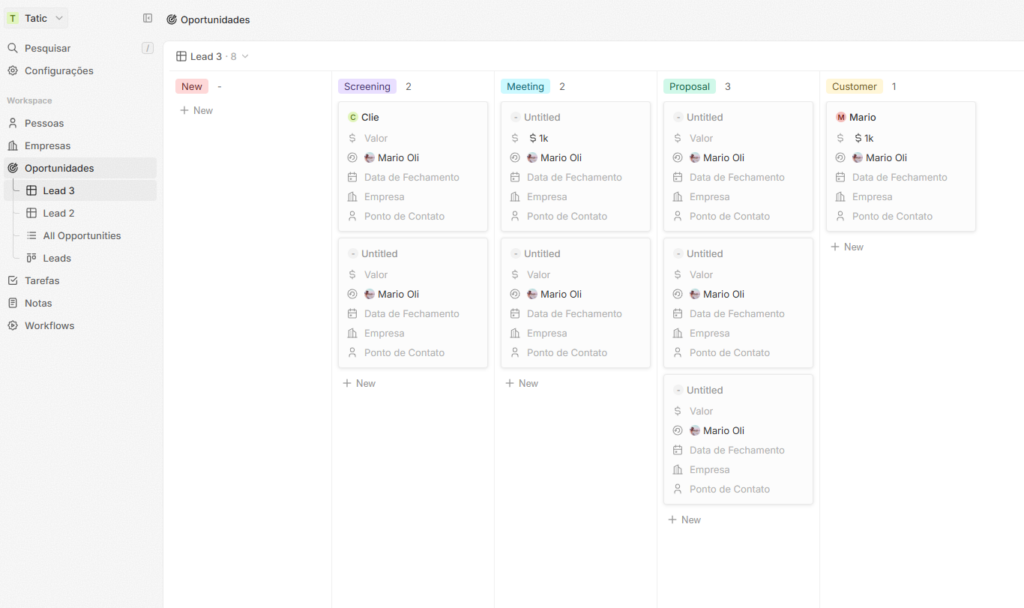Screen dimensions: 1024x608
Task: Open the Tatic workspace dropdown
Action: (x=36, y=18)
